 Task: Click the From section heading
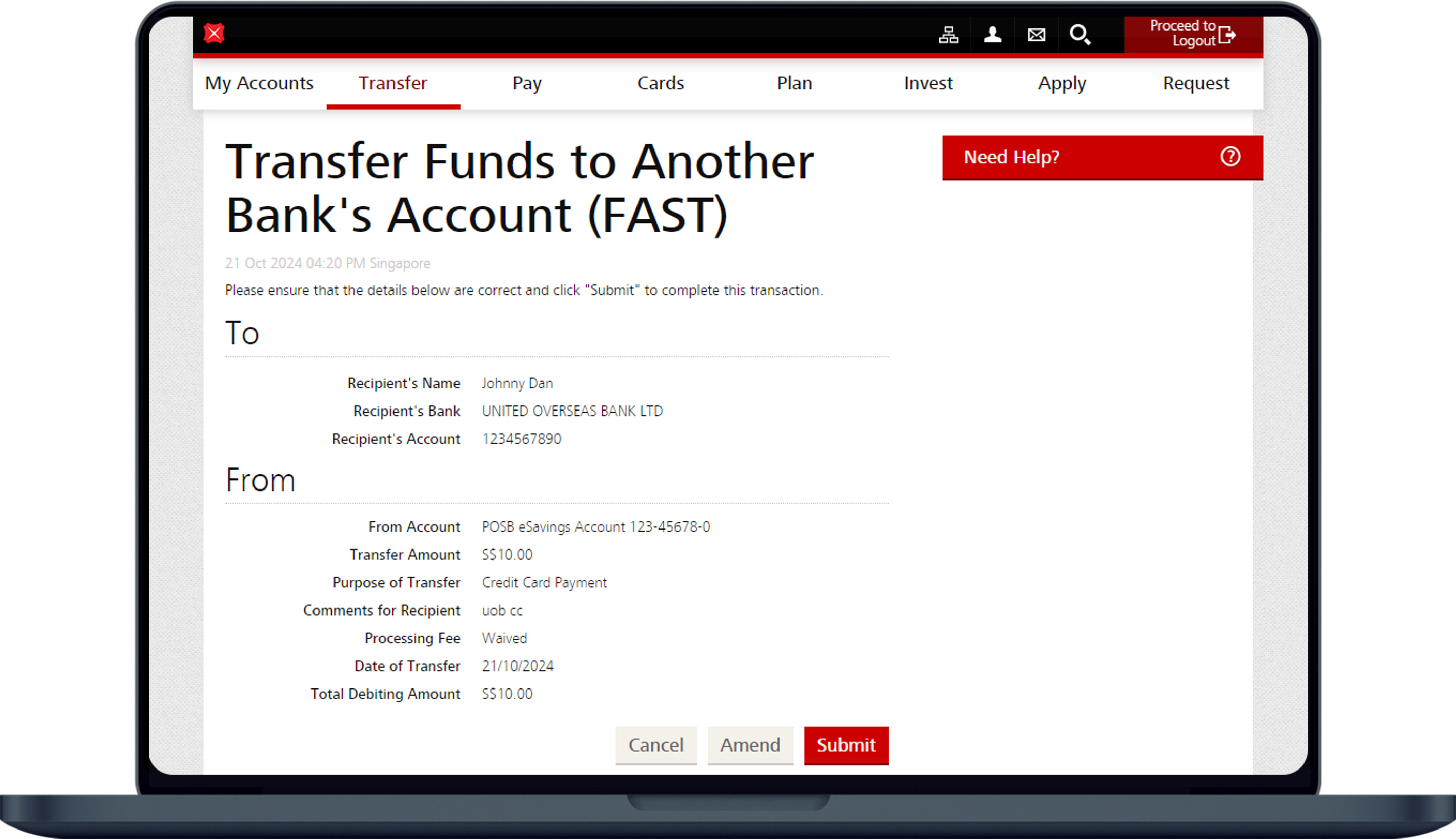[x=260, y=480]
